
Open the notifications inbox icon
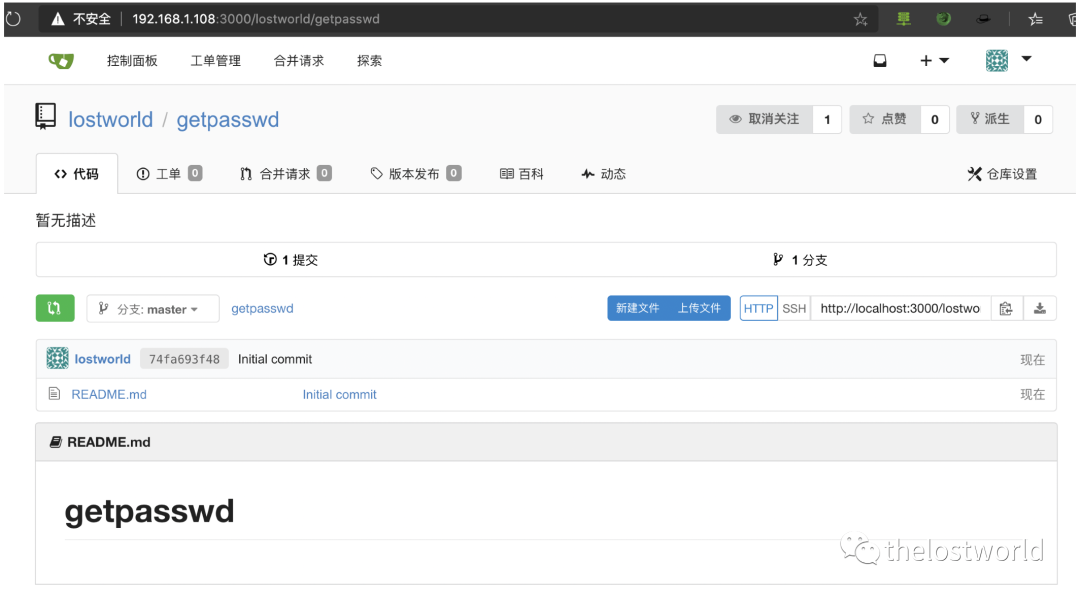coord(880,61)
